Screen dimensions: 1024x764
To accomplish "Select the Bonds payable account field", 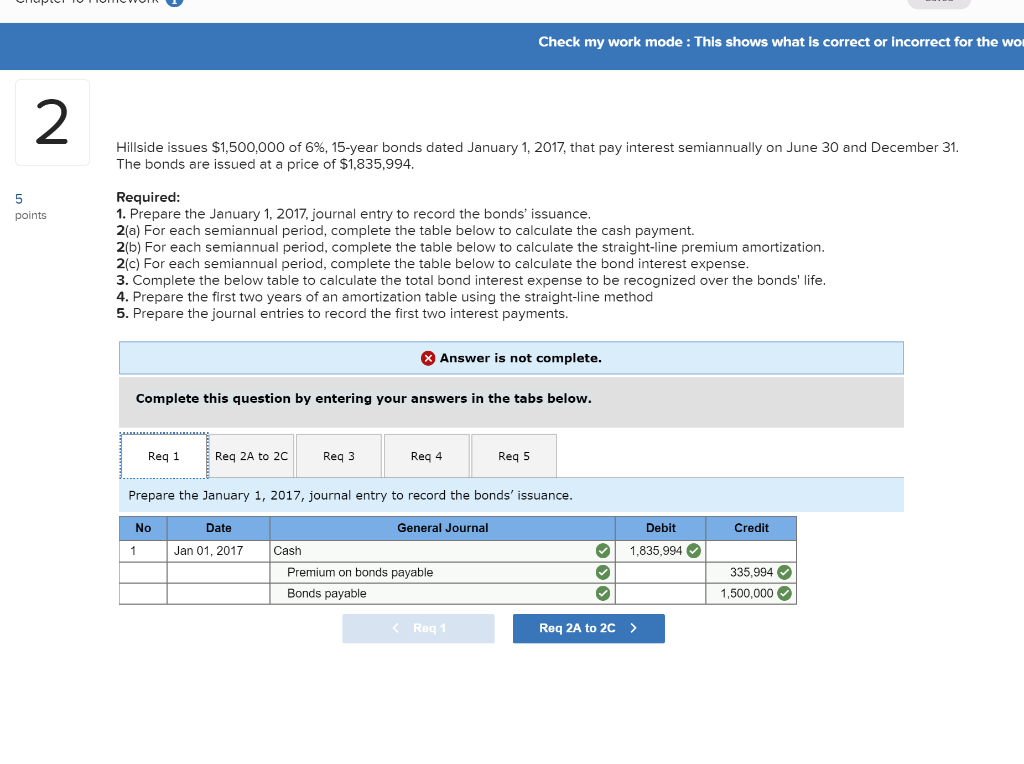I will point(442,594).
